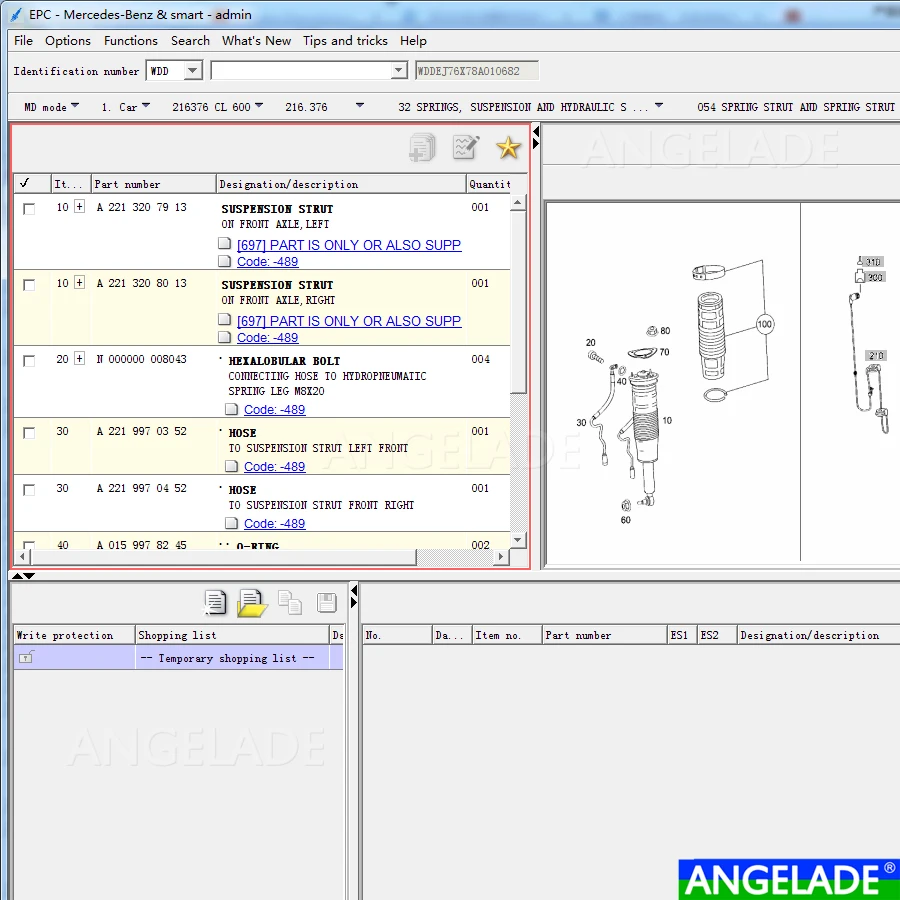Open [697] footnote link for right suspension strut
900x900 pixels.
(349, 320)
